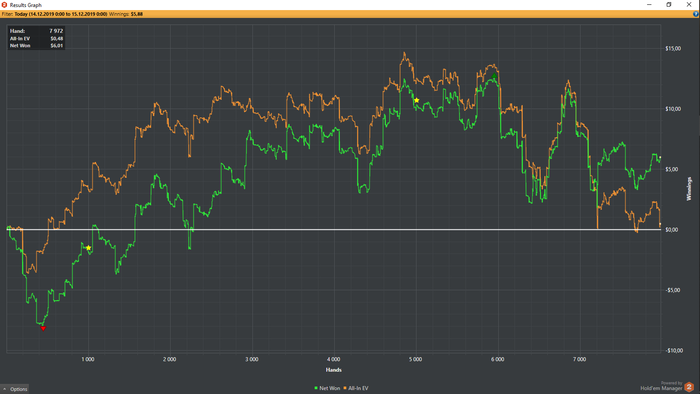Click the 1 000 hands axis label
Image resolution: width=700 pixels, height=394 pixels.
88,359
